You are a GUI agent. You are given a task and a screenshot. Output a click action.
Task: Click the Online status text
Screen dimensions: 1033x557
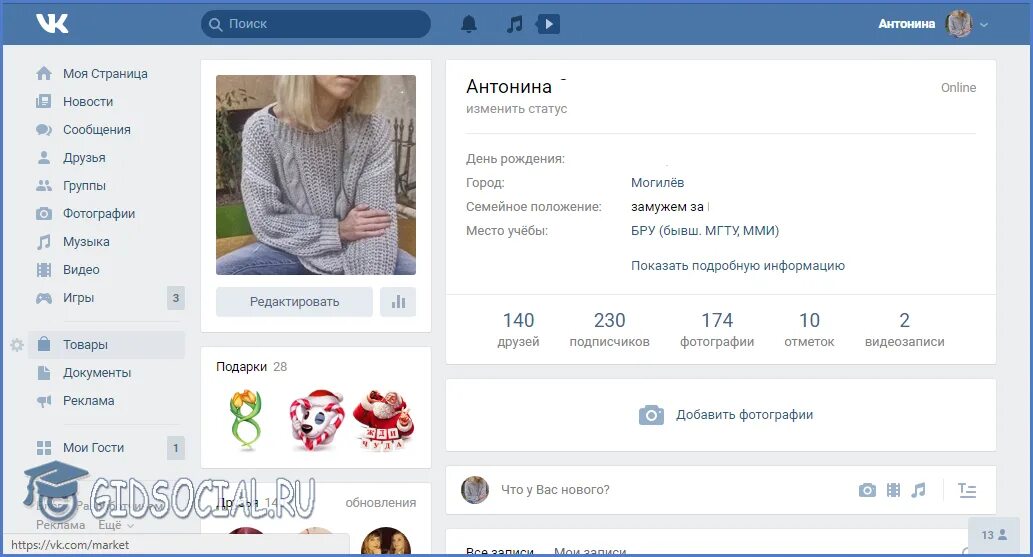(x=958, y=88)
